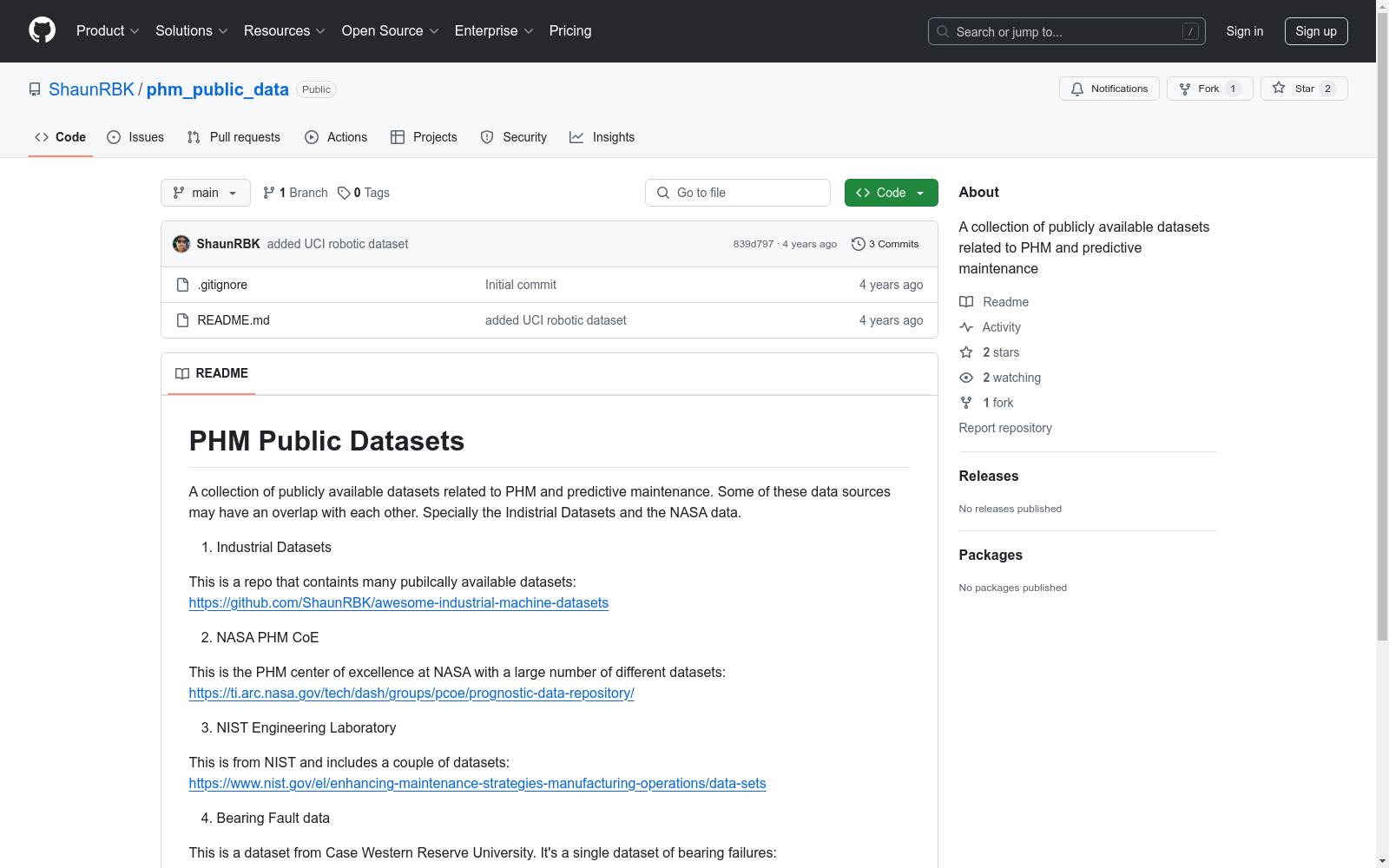Click the GitHub octocat logo
This screenshot has height=868, width=1389.
tap(42, 30)
